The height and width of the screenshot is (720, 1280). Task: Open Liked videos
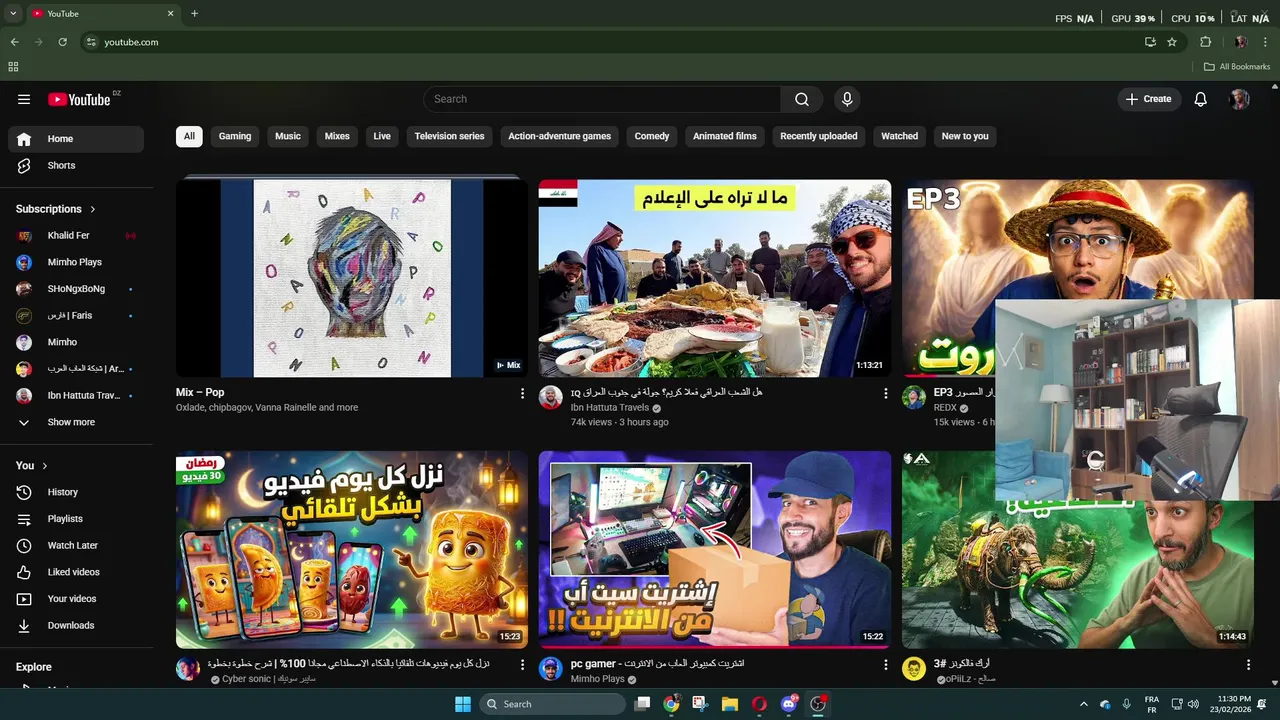pyautogui.click(x=76, y=572)
